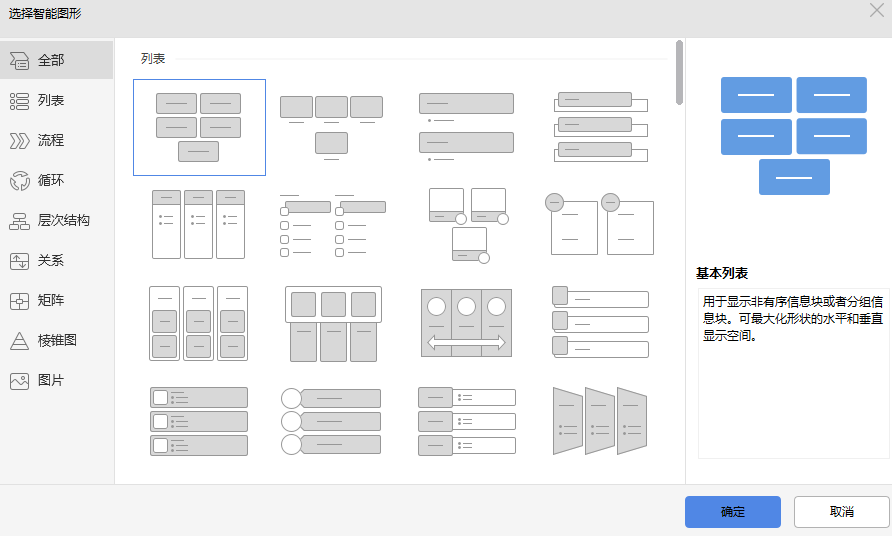Choose the three trapezoid panels layout
Viewport: 892px width, 536px height.
[x=600, y=421]
